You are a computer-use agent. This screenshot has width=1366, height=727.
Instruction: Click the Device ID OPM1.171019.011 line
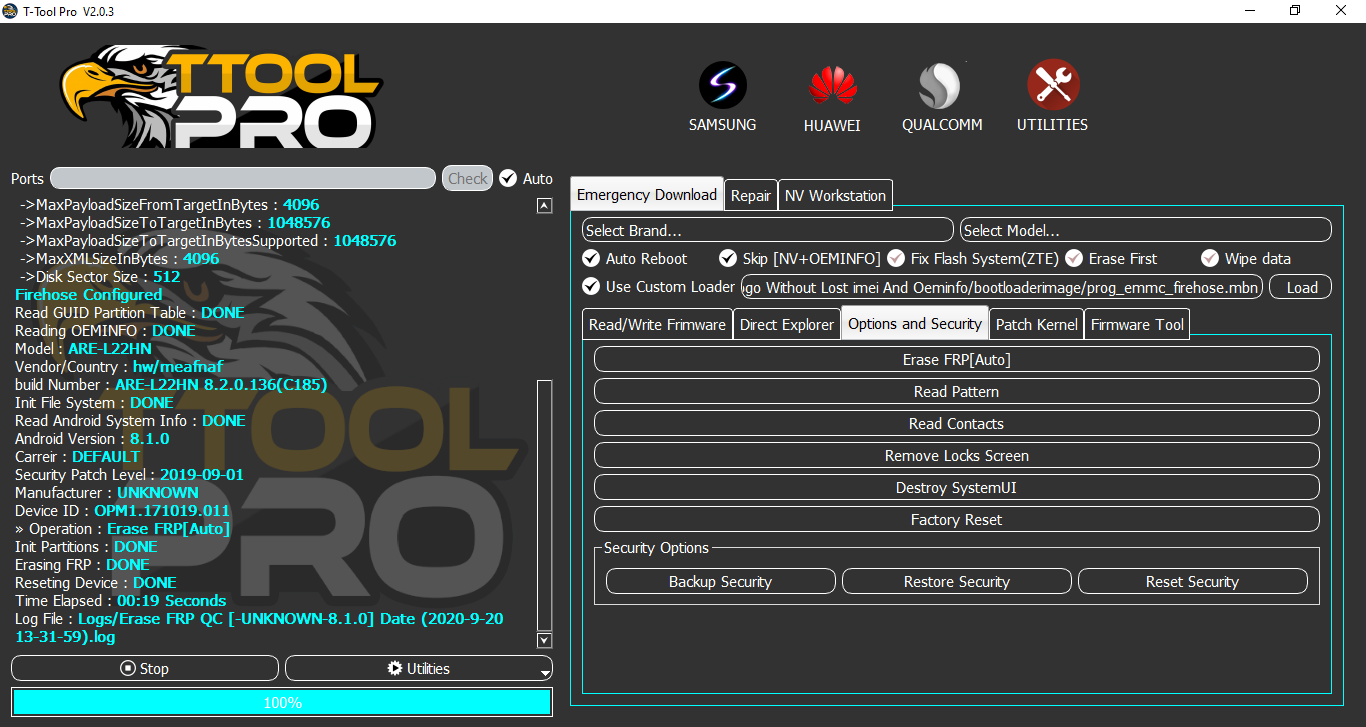click(122, 511)
